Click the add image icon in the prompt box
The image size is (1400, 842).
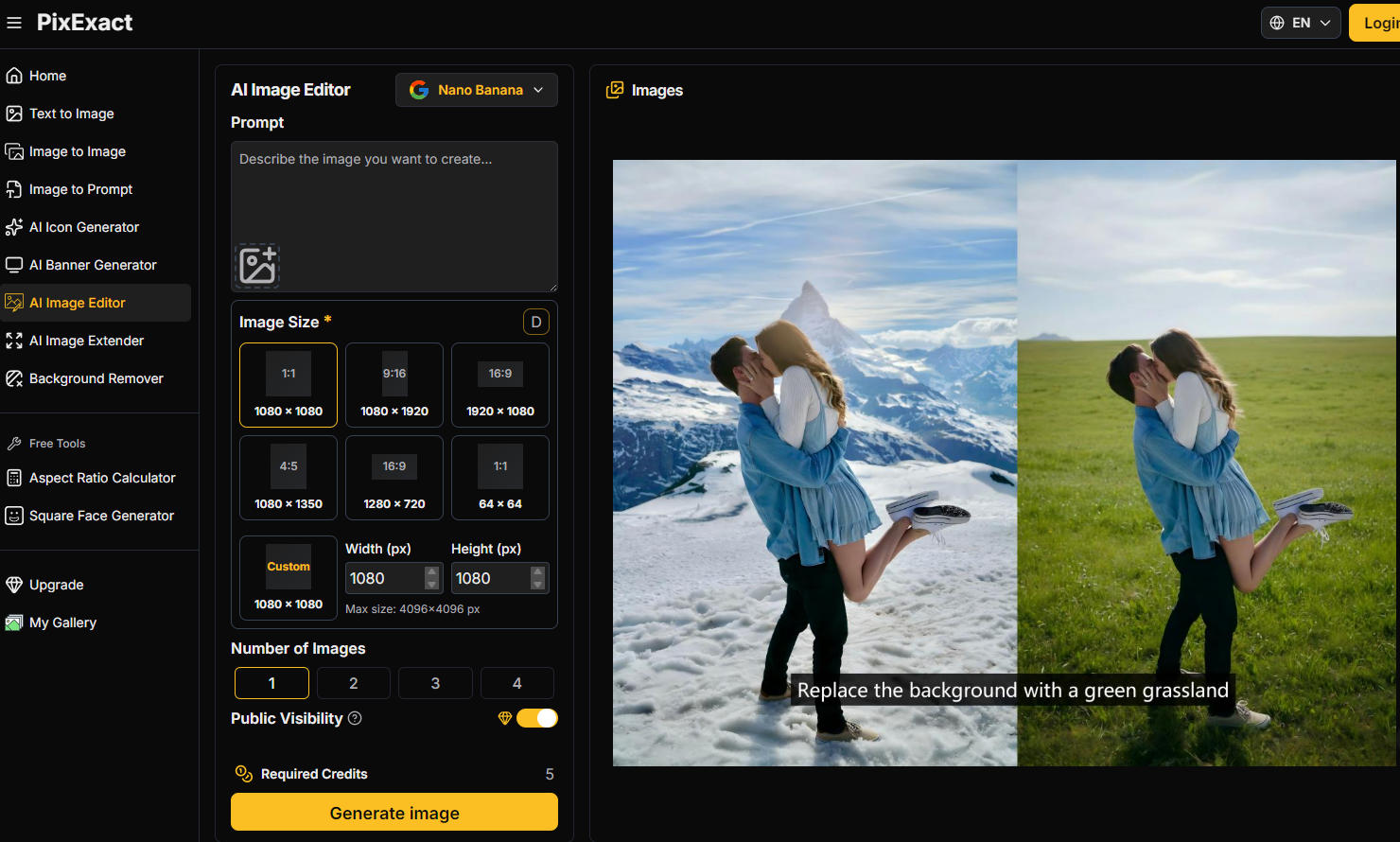click(x=256, y=267)
